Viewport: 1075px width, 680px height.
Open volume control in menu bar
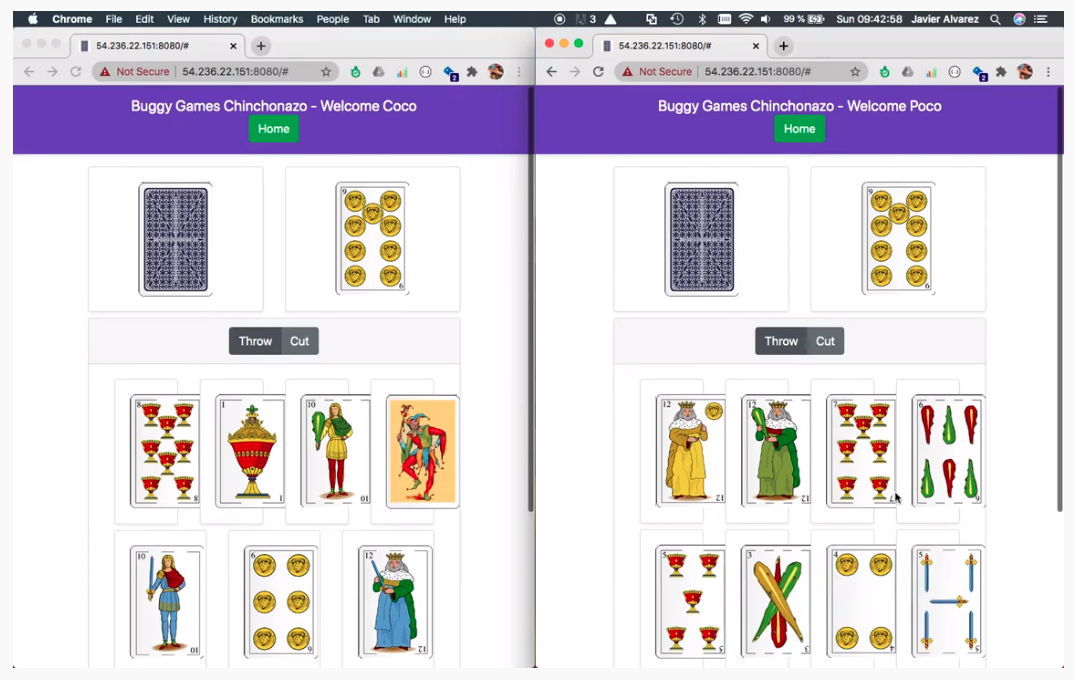point(766,19)
